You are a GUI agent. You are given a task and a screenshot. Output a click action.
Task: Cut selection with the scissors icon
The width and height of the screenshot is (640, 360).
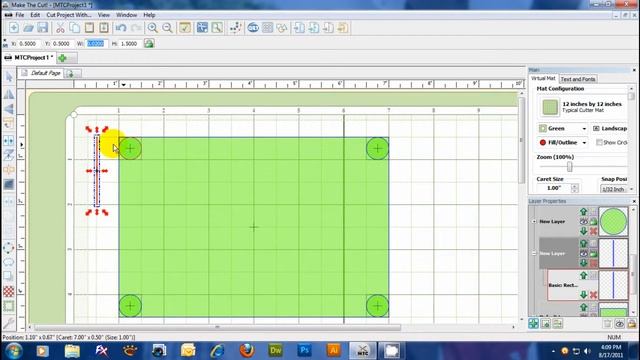[60, 28]
